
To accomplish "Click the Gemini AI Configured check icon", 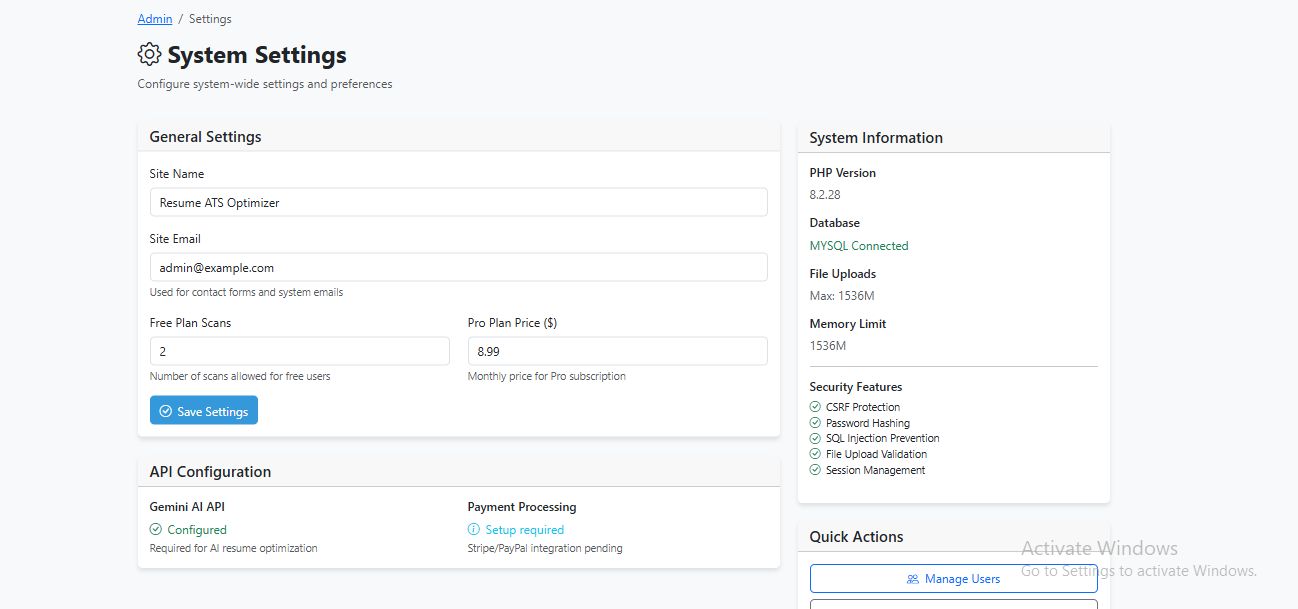I will [x=156, y=530].
